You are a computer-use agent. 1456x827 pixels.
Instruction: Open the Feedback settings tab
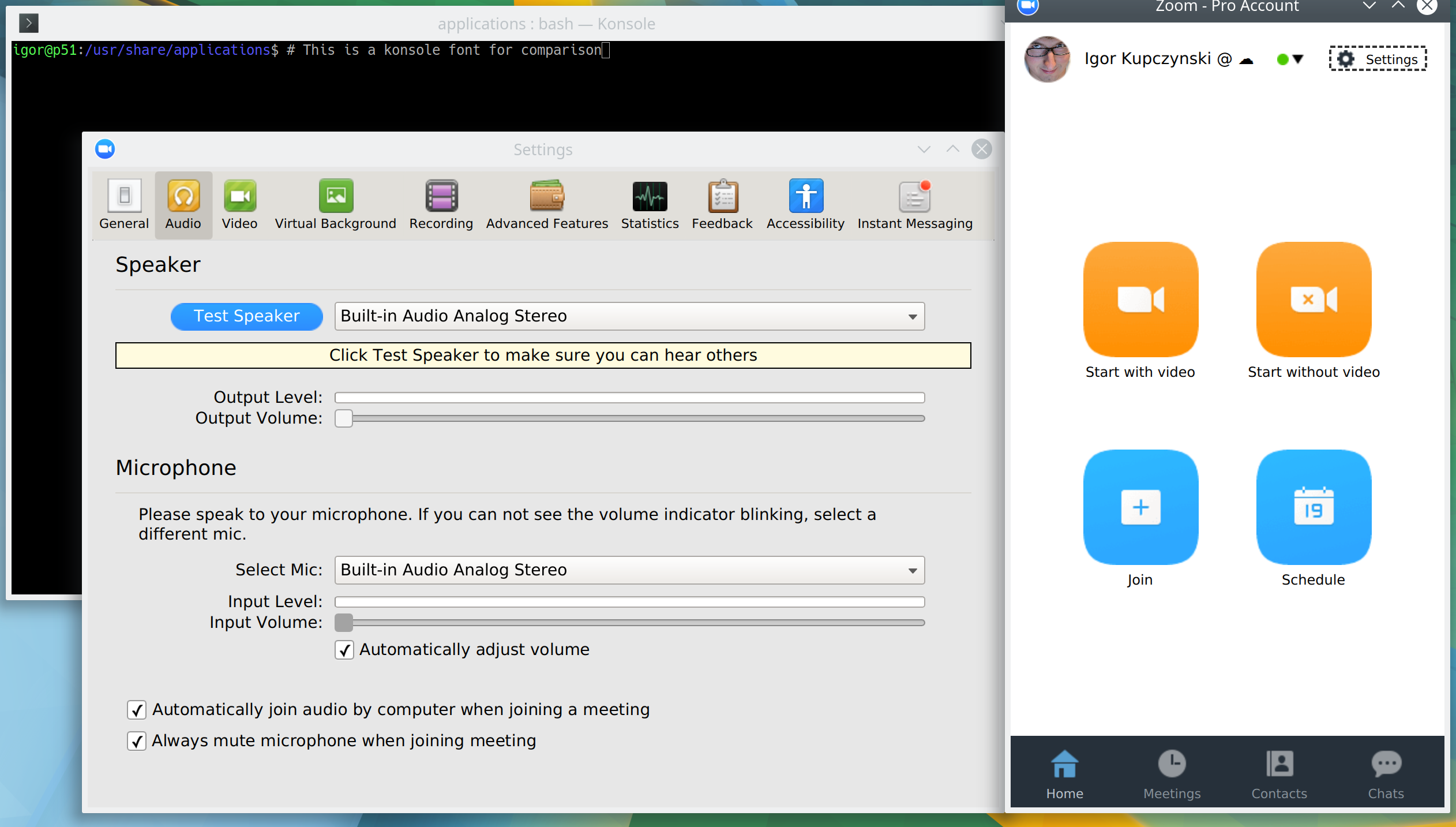(722, 205)
